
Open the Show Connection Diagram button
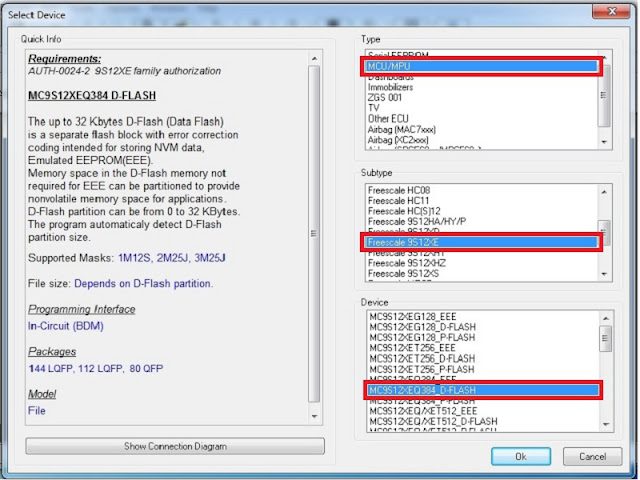coord(175,446)
